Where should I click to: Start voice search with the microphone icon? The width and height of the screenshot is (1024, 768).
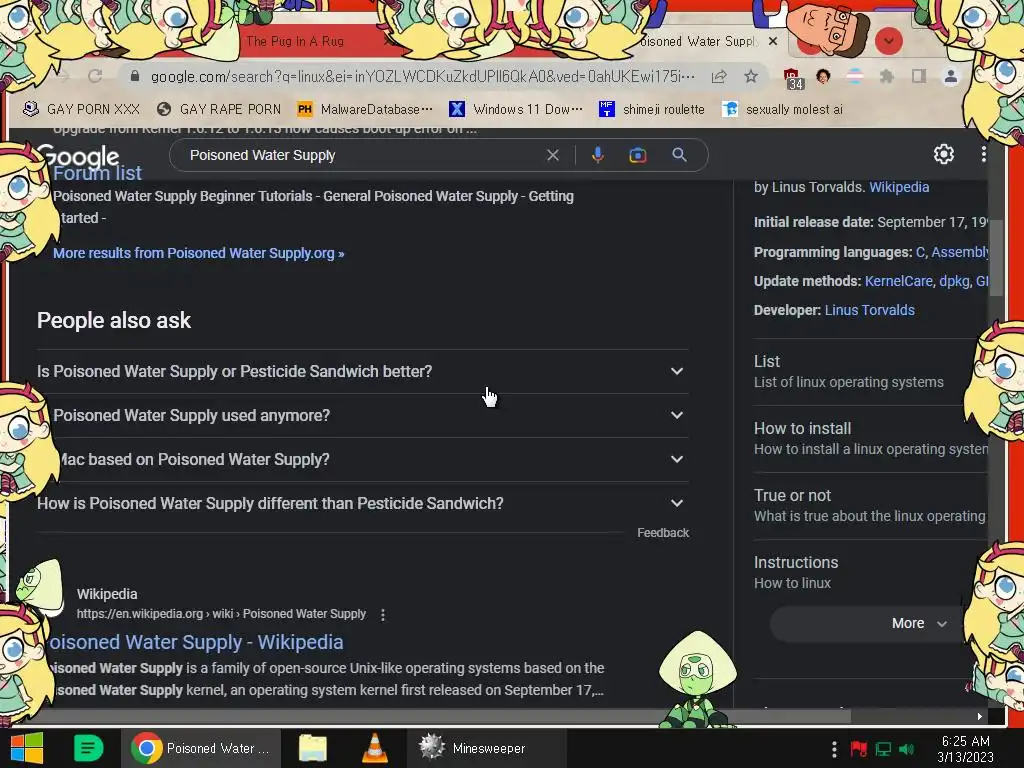[598, 155]
